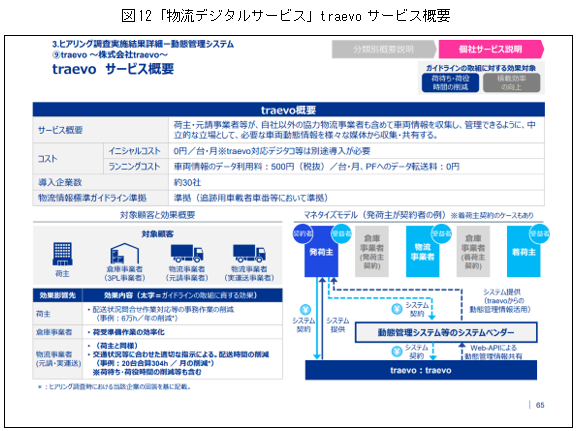Screen dimensions: 579x431
Task: Click the 対象顧客と効果概要 heading
Action: (x=157, y=215)
